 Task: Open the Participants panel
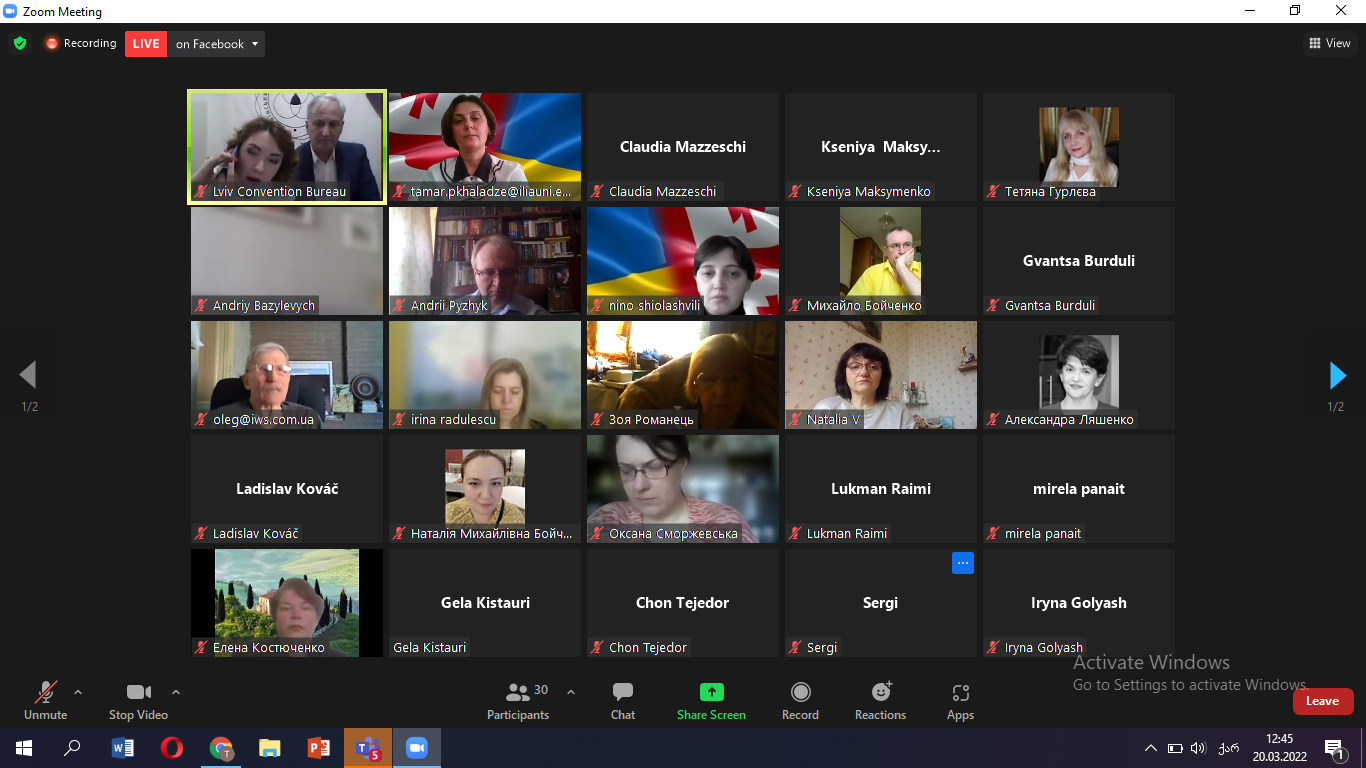pyautogui.click(x=518, y=700)
